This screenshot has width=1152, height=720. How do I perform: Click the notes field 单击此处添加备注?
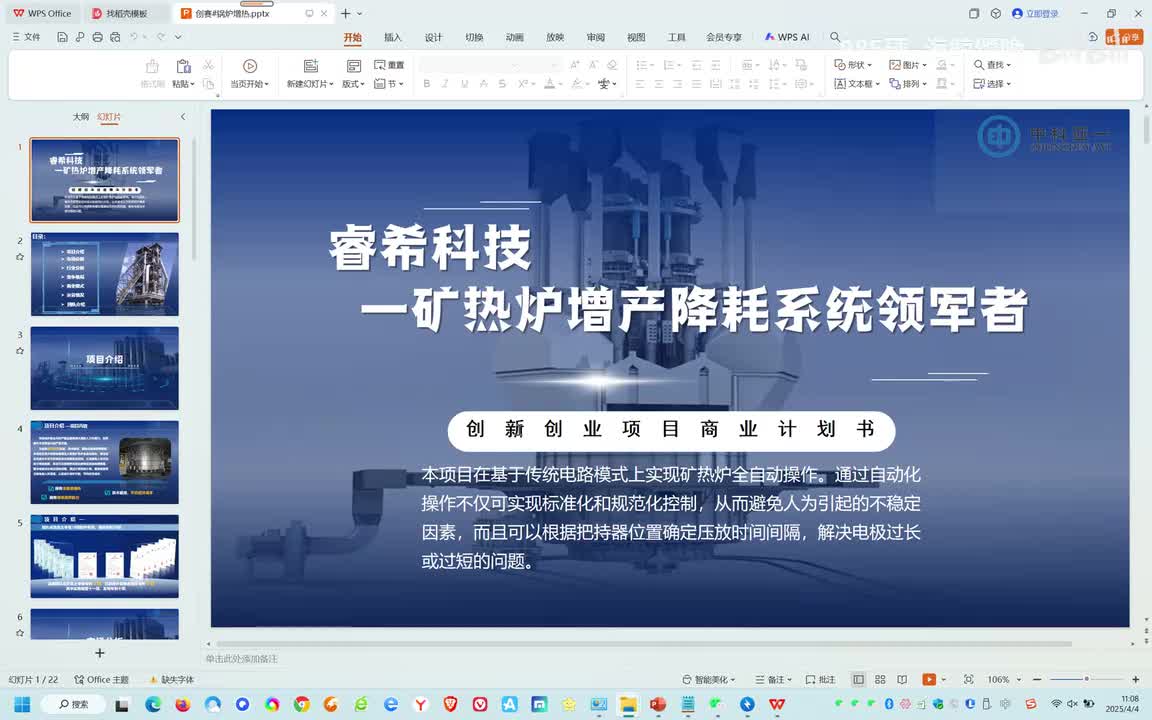pos(242,659)
